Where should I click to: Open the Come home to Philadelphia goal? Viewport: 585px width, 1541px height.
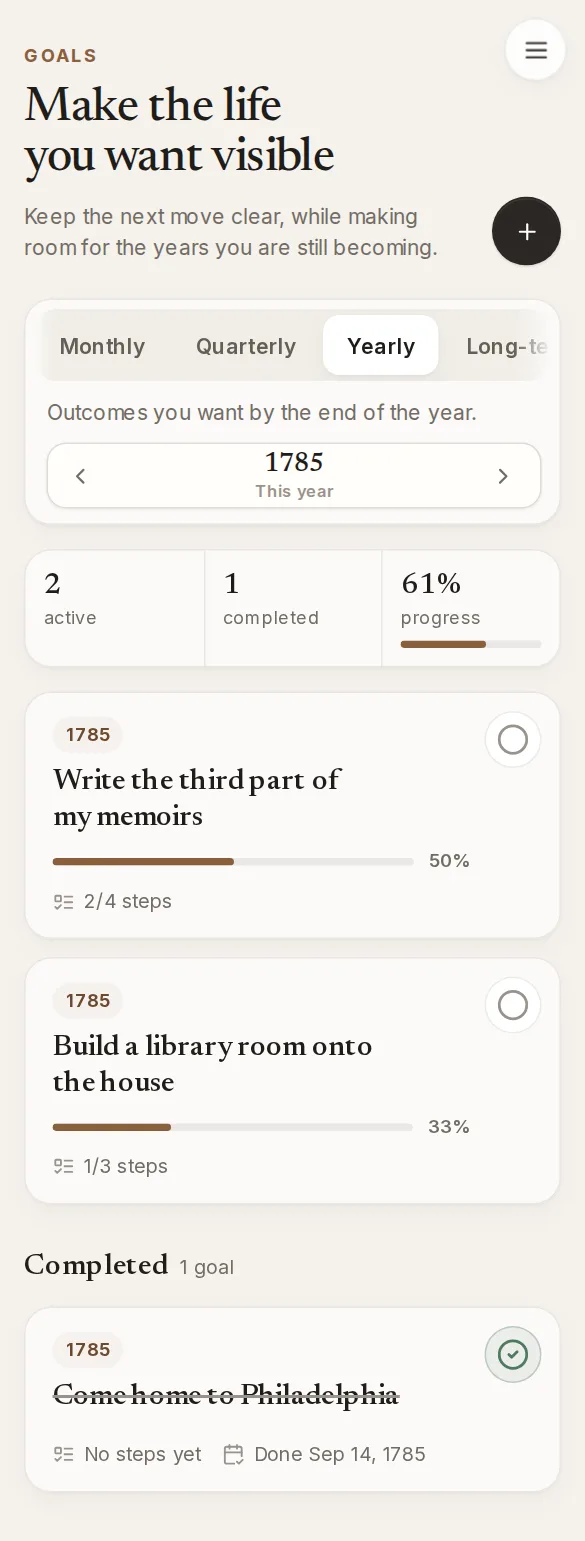[x=226, y=1393]
